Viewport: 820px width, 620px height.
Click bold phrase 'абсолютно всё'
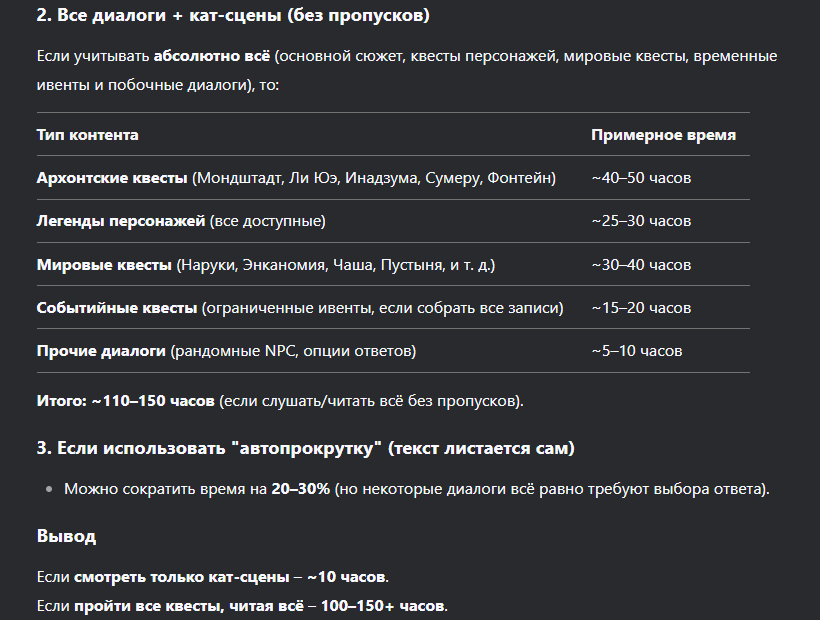pyautogui.click(x=212, y=56)
